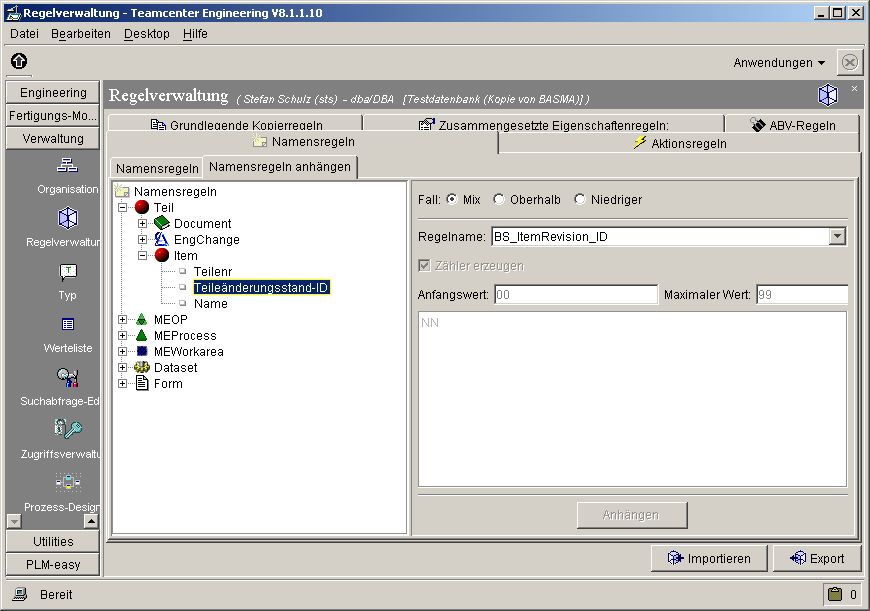The width and height of the screenshot is (870, 611).
Task: Select the Oberhalb radio button
Action: pyautogui.click(x=499, y=199)
